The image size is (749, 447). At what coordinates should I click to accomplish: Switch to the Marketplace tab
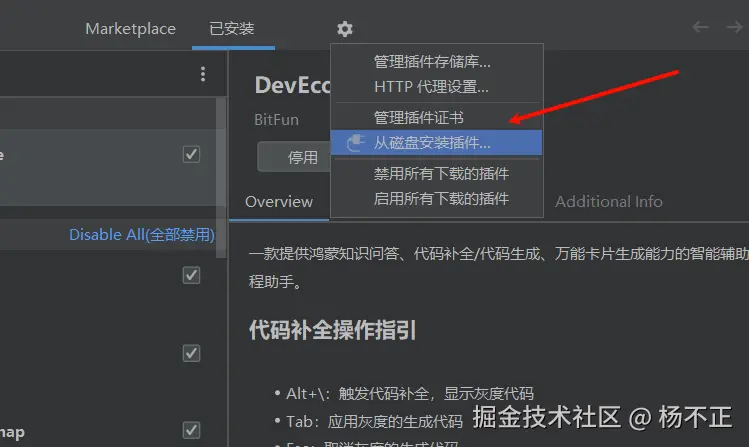click(x=130, y=29)
